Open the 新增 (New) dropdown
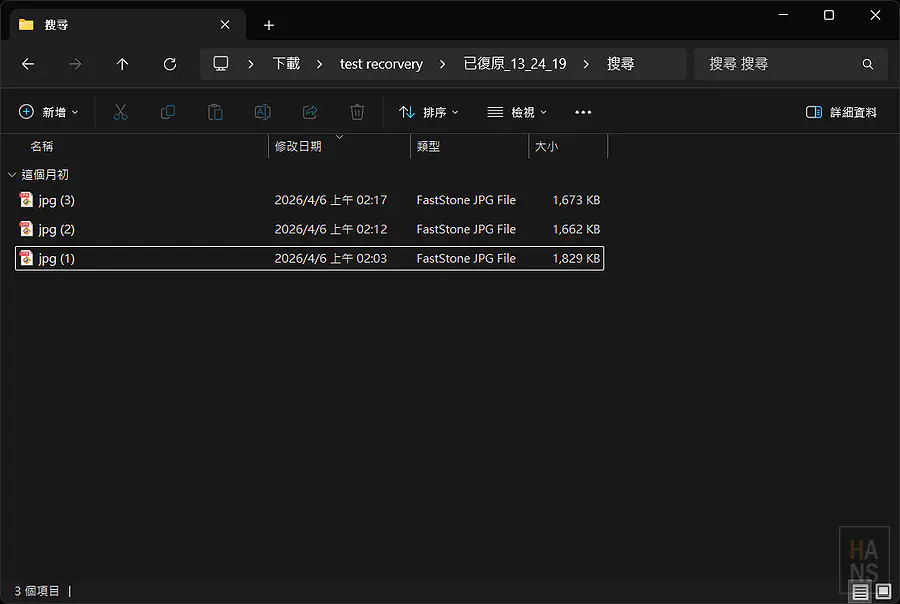The height and width of the screenshot is (604, 900). click(x=49, y=112)
